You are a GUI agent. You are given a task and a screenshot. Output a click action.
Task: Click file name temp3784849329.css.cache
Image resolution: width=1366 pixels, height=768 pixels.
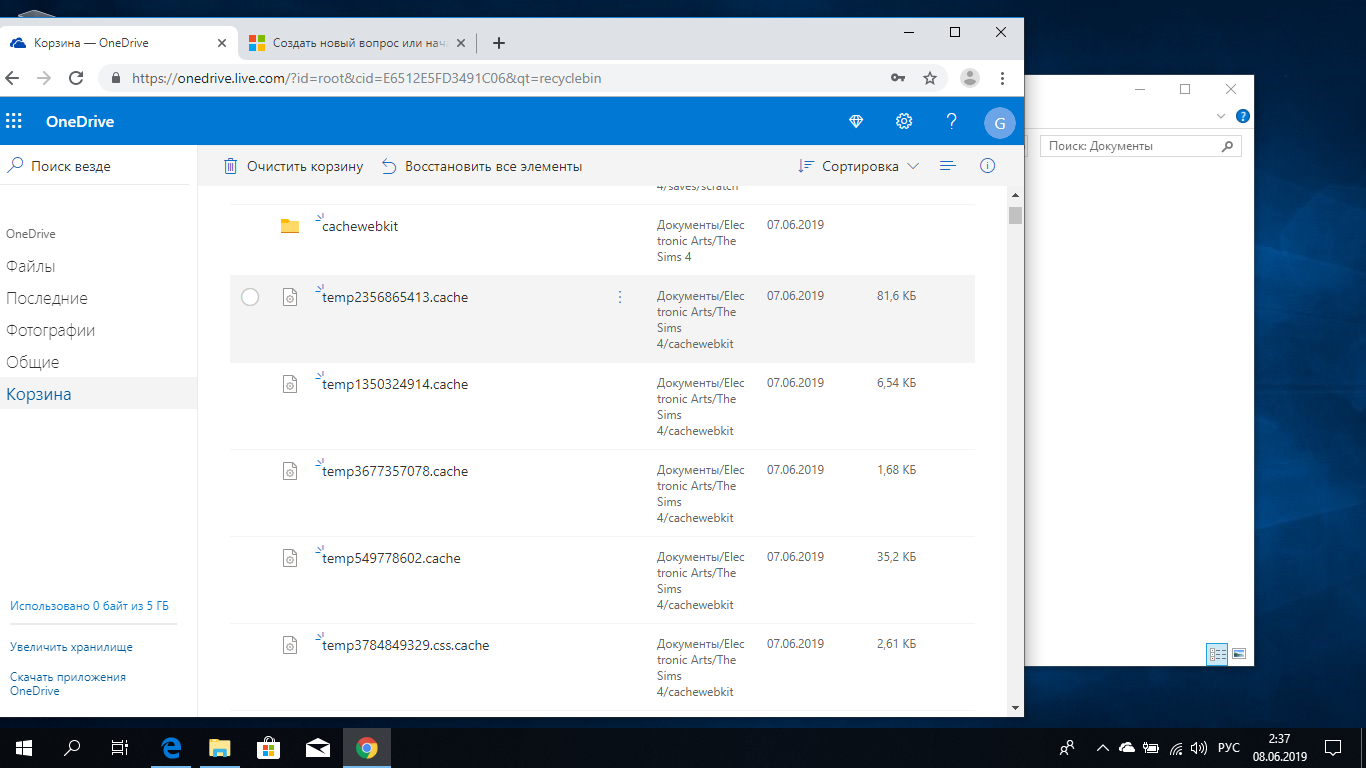tap(406, 645)
